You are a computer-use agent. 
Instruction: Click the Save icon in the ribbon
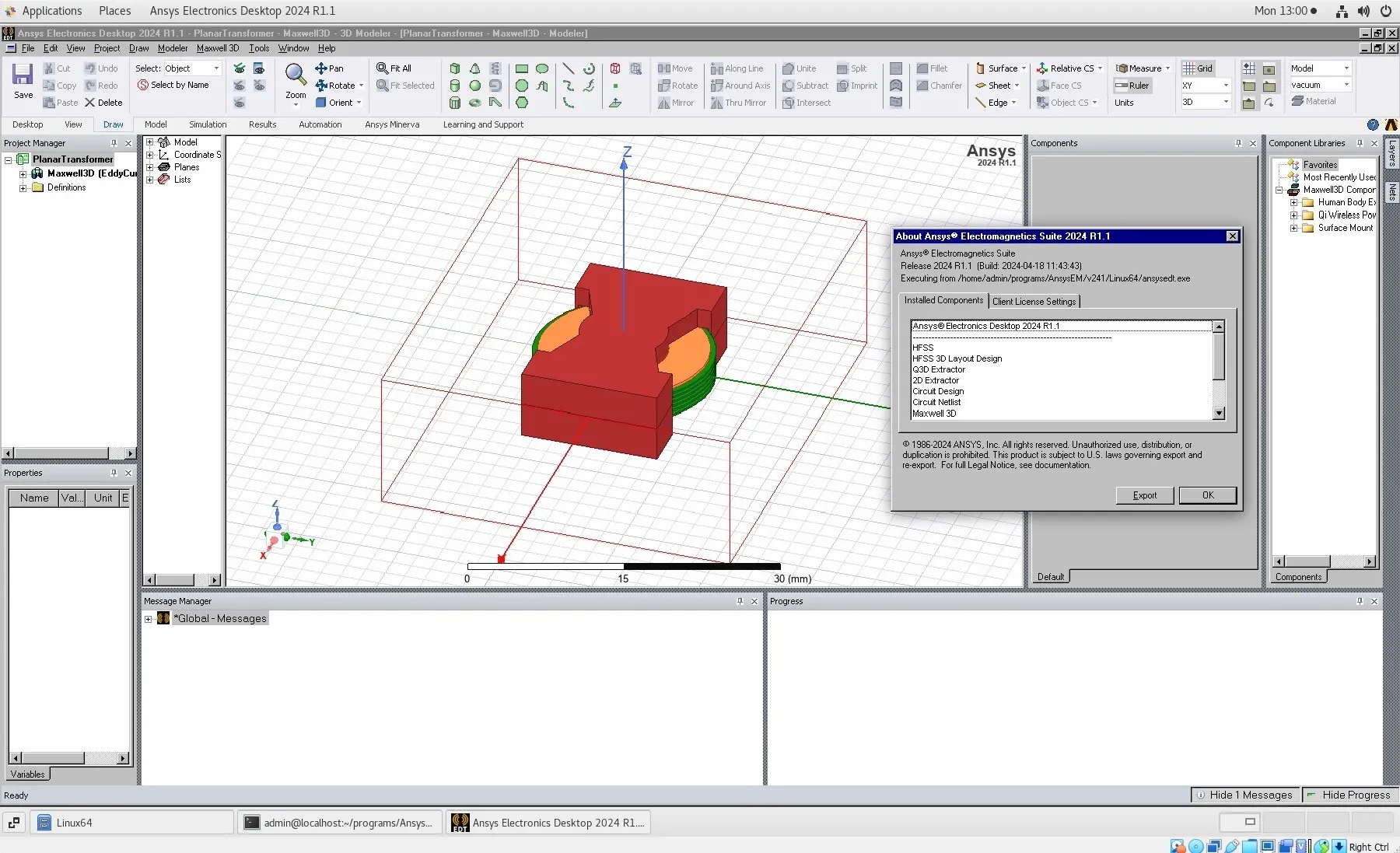coord(23,75)
